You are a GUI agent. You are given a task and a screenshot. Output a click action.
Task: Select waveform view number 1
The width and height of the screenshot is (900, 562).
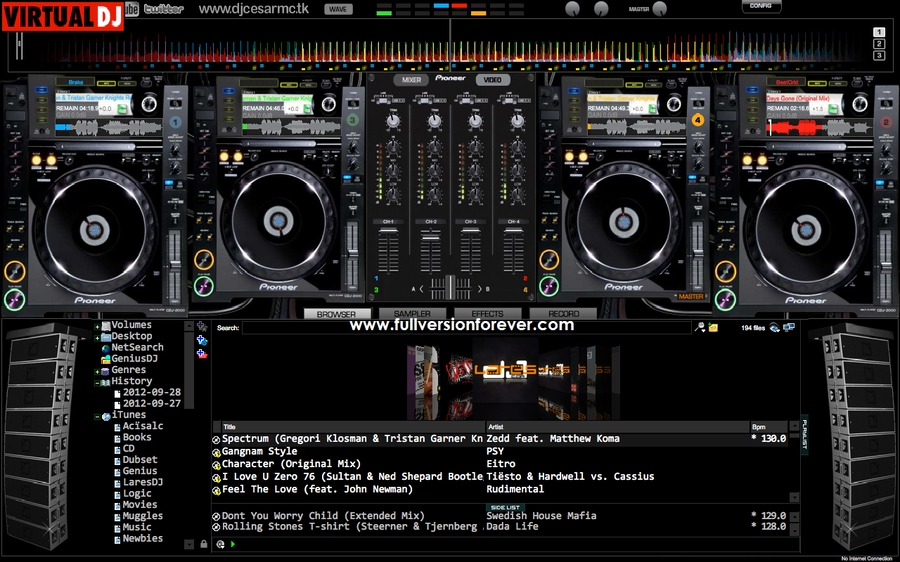tap(879, 32)
